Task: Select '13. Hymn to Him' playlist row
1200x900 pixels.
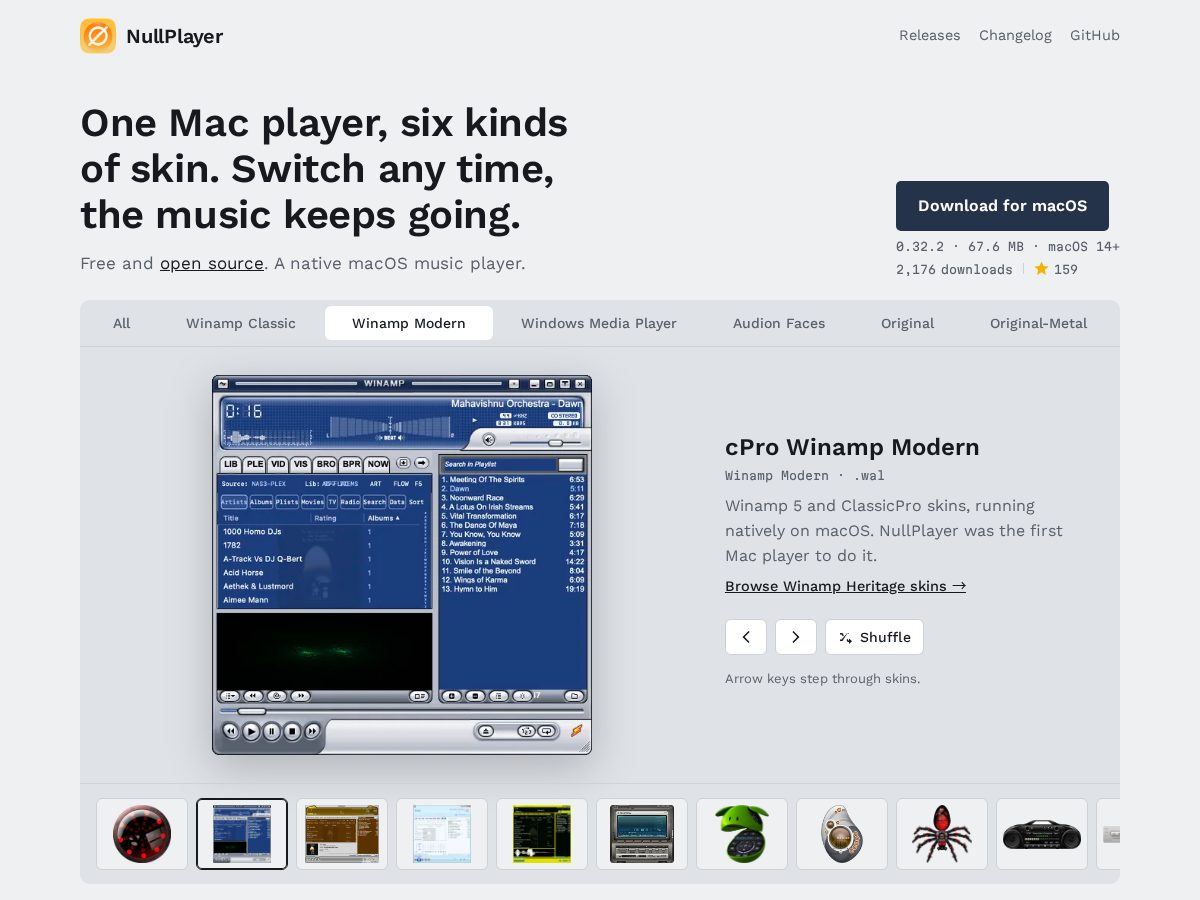Action: click(x=513, y=589)
